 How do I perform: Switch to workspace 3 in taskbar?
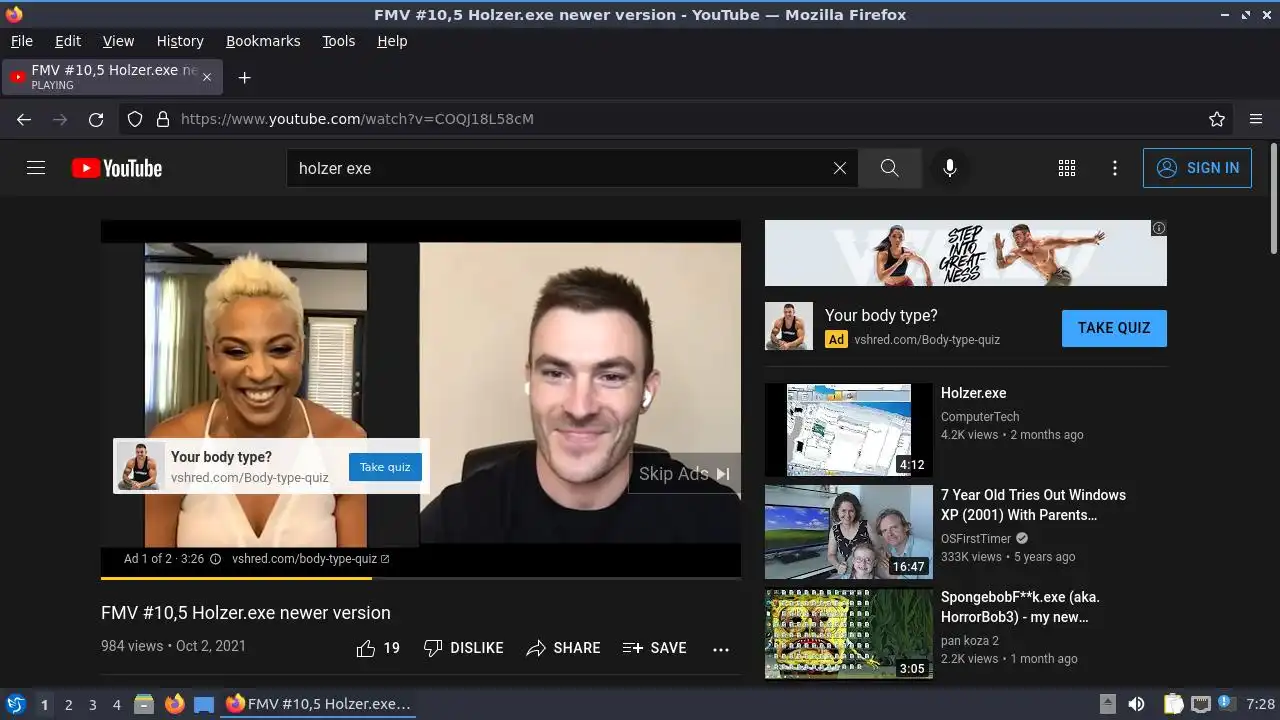tap(92, 704)
